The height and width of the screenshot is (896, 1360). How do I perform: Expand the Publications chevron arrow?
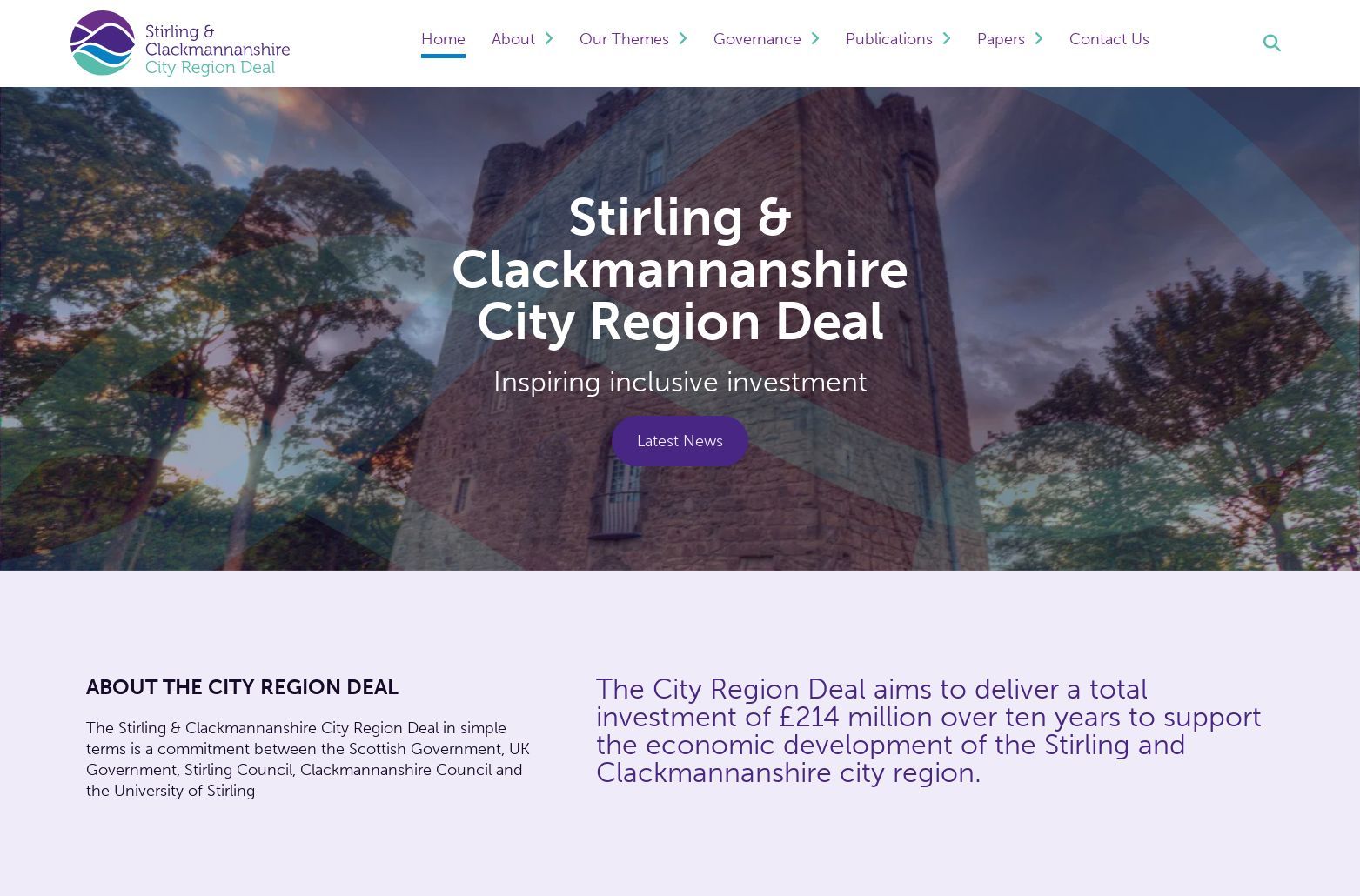click(947, 38)
